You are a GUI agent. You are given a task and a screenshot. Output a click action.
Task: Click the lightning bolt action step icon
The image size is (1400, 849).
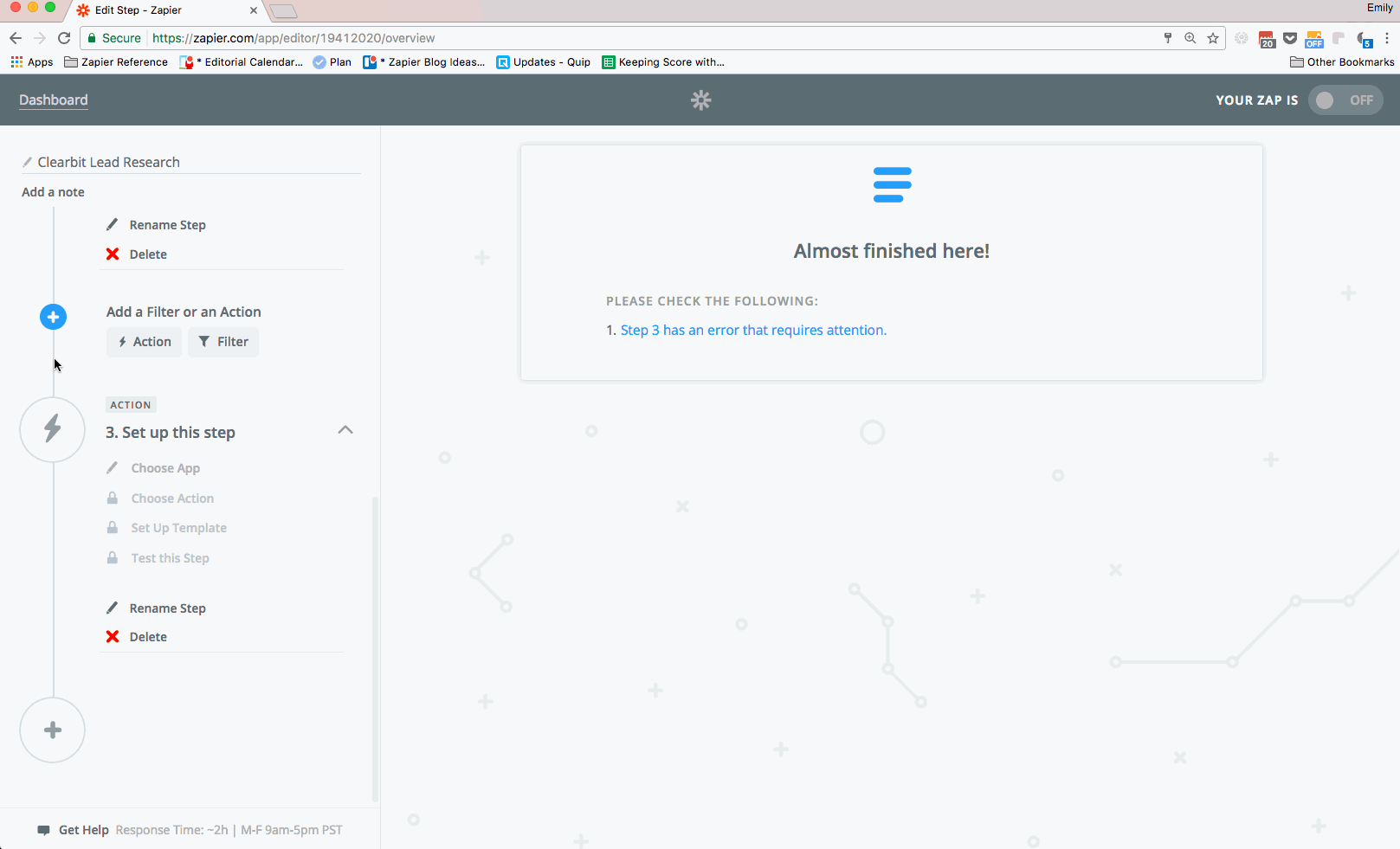(53, 428)
